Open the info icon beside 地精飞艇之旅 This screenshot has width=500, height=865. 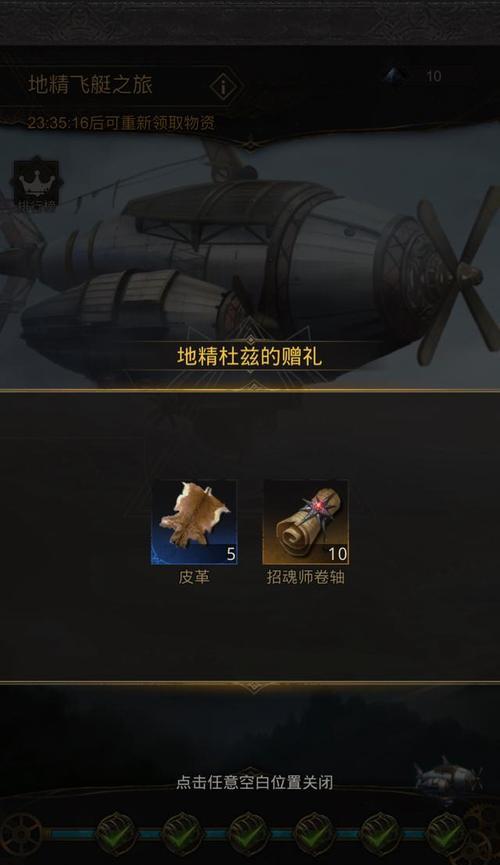pos(224,86)
